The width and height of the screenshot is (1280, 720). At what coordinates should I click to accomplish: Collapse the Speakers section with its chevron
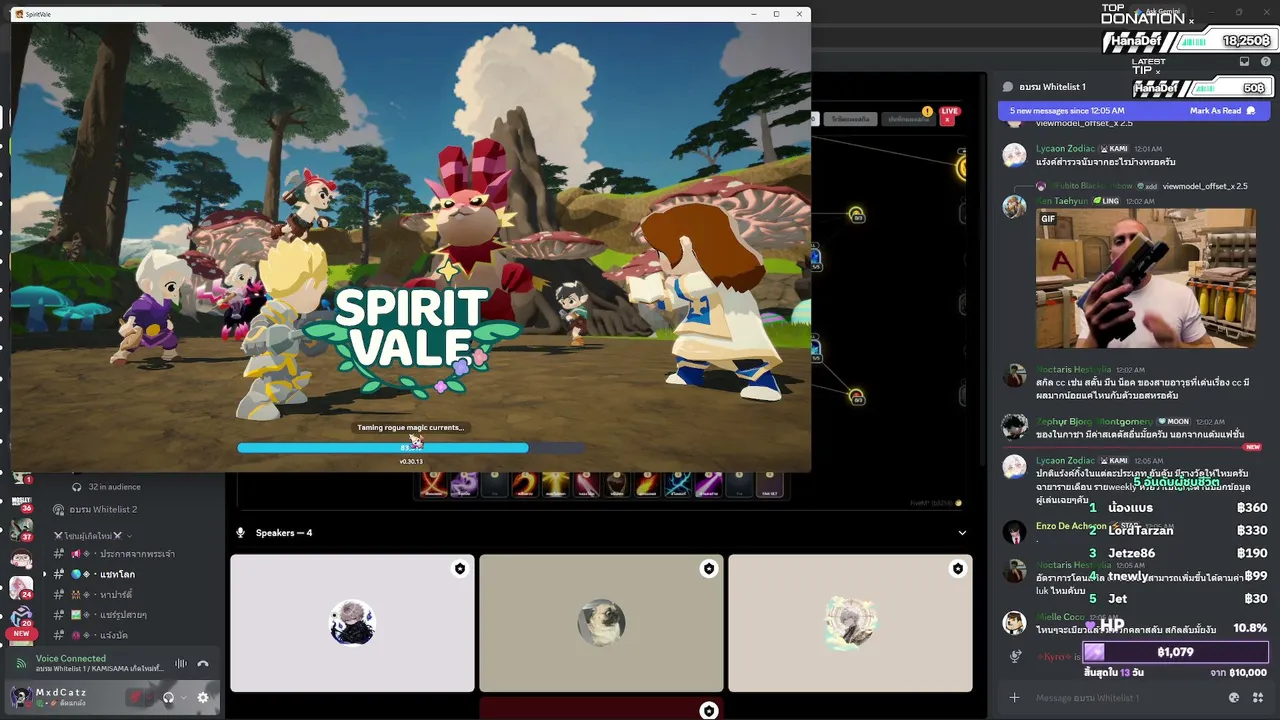(962, 533)
